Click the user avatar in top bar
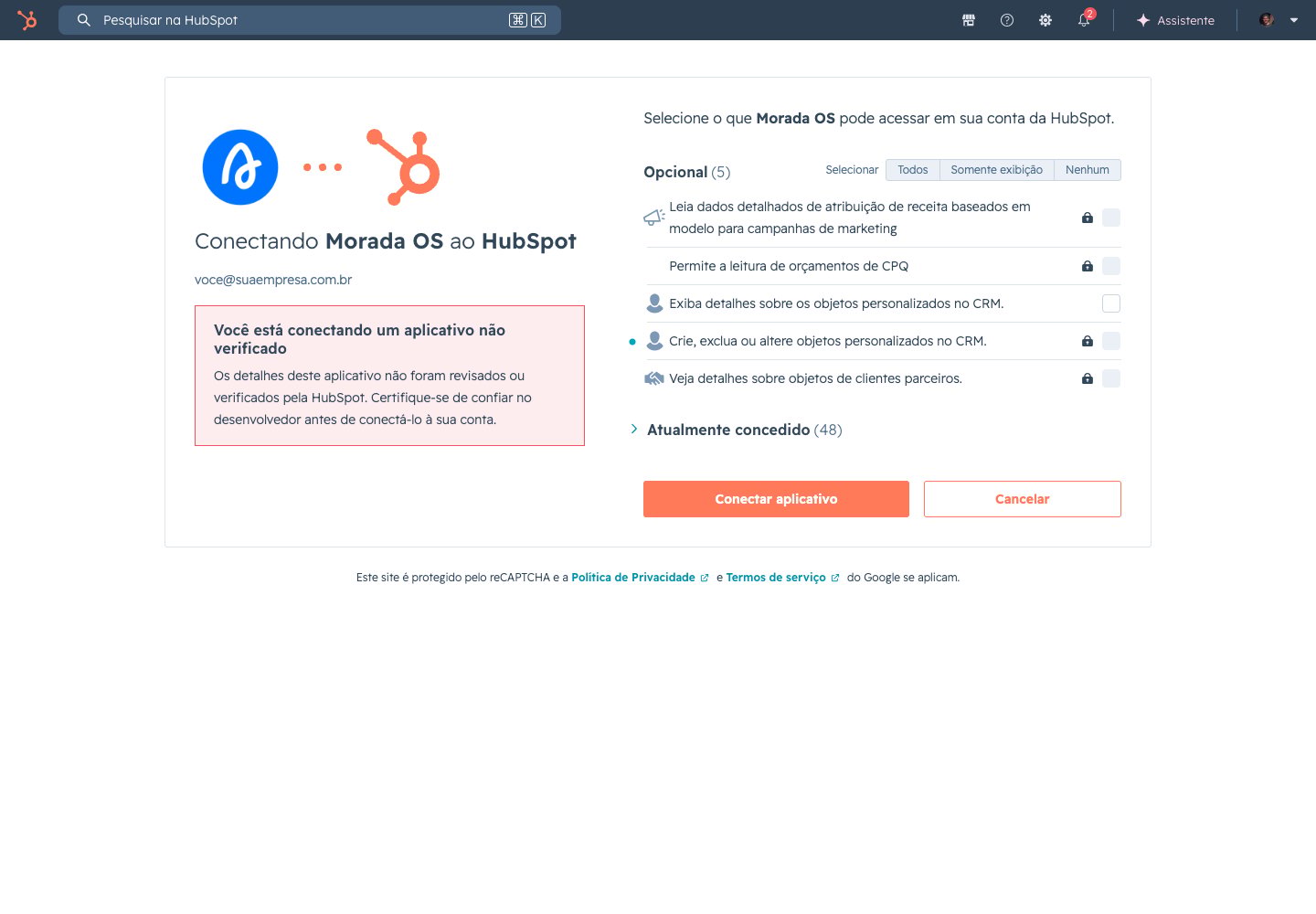 1267,20
